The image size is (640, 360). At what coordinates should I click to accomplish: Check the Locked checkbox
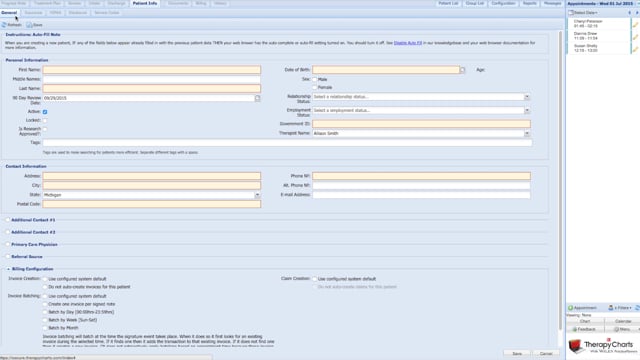(x=45, y=120)
